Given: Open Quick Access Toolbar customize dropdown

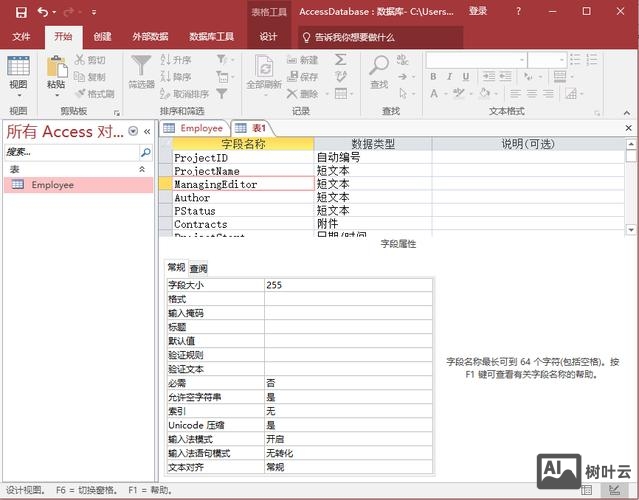Looking at the screenshot, I should click(94, 13).
